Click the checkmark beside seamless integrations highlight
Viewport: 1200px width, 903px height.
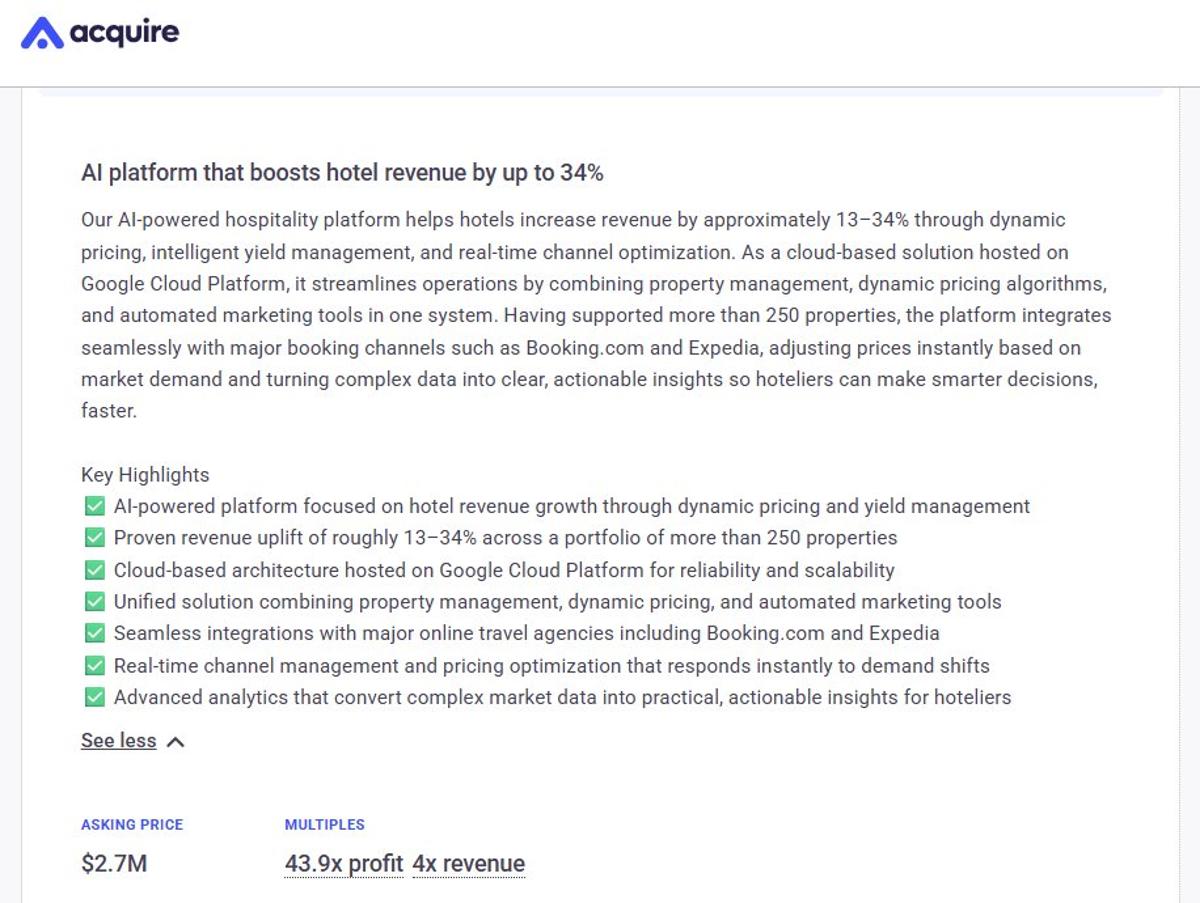pos(94,634)
